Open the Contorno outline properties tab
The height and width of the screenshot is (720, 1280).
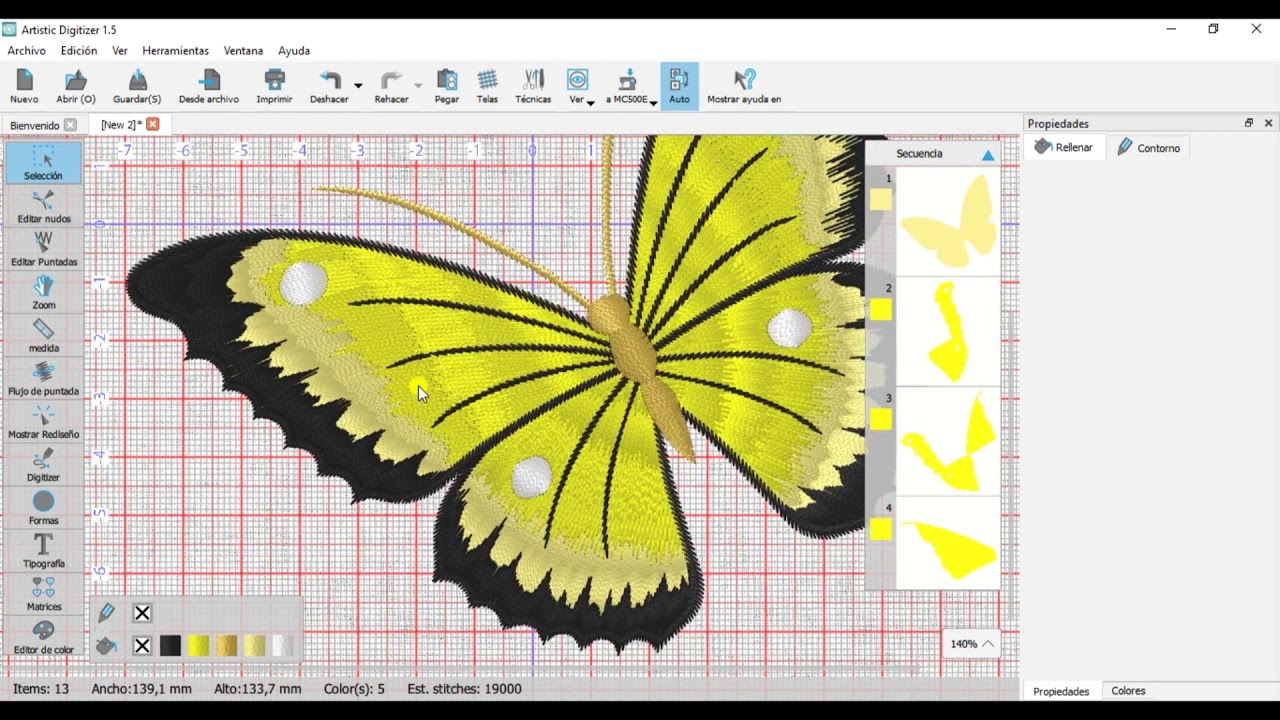(x=1149, y=147)
